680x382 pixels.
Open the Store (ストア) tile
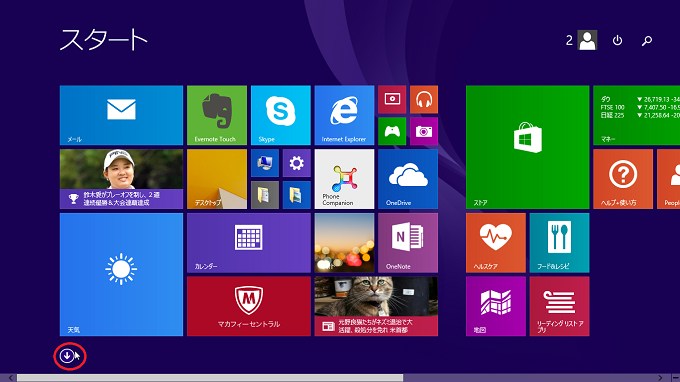coord(528,147)
